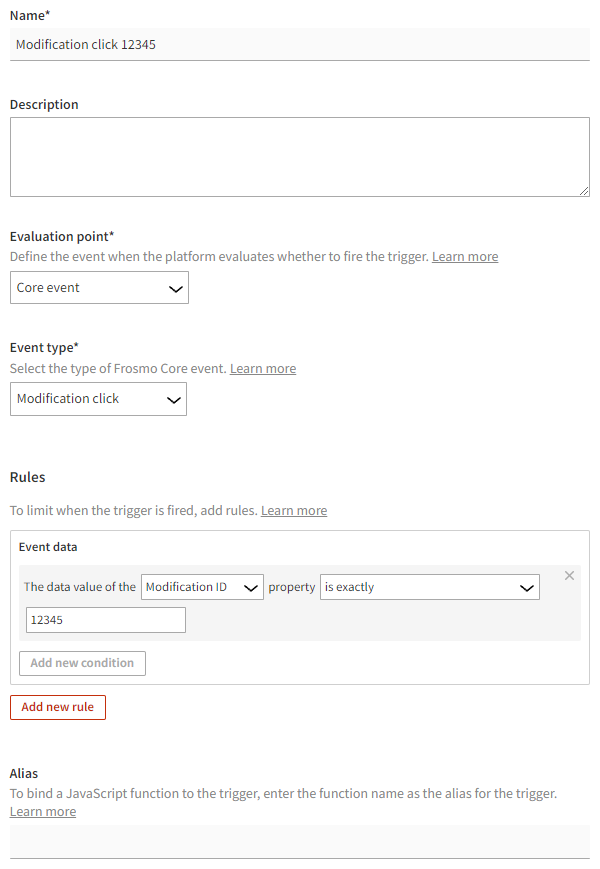Screen dimensions: 600x869
Task: Open the Evaluation point dropdown showing 'Core event'
Action: coord(99,287)
